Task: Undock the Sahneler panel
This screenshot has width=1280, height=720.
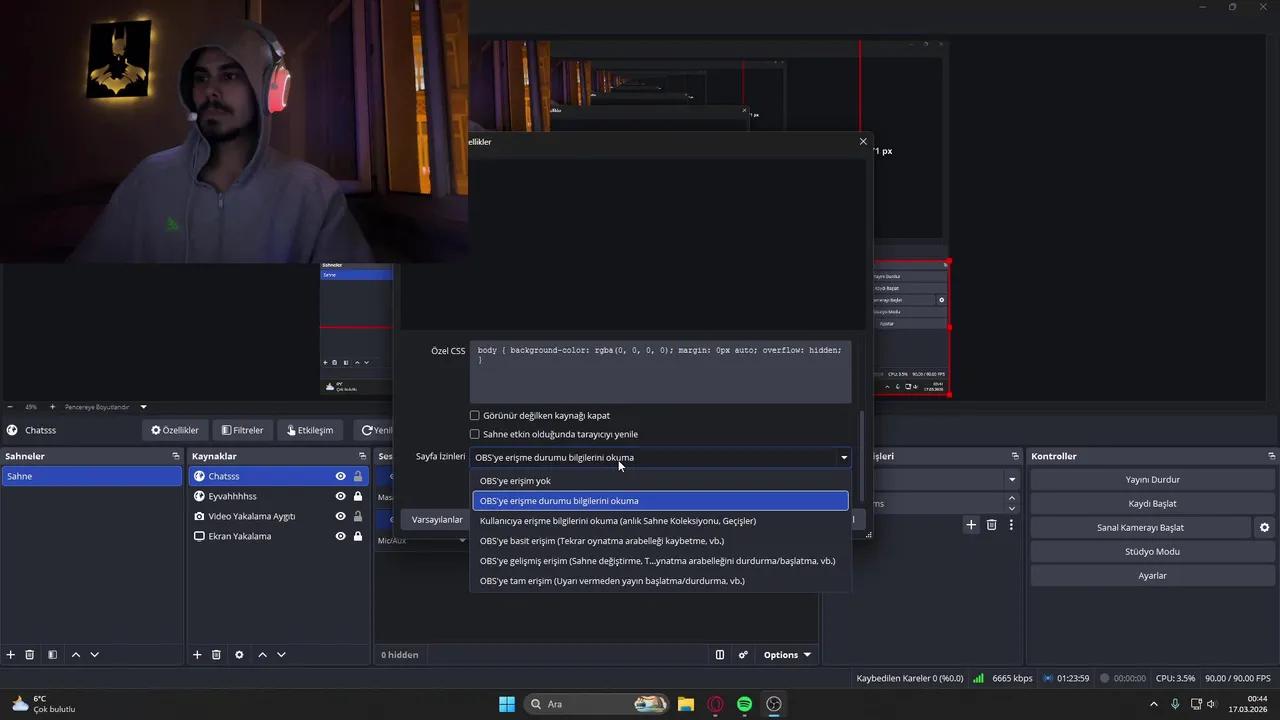Action: (176, 456)
